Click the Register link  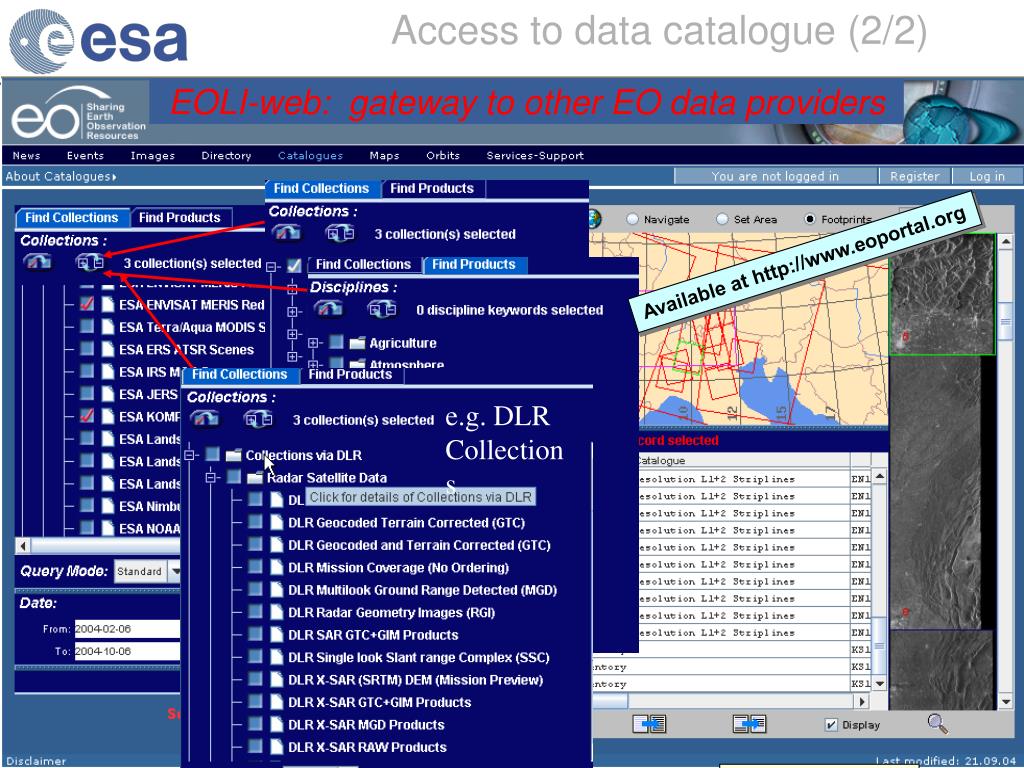914,177
